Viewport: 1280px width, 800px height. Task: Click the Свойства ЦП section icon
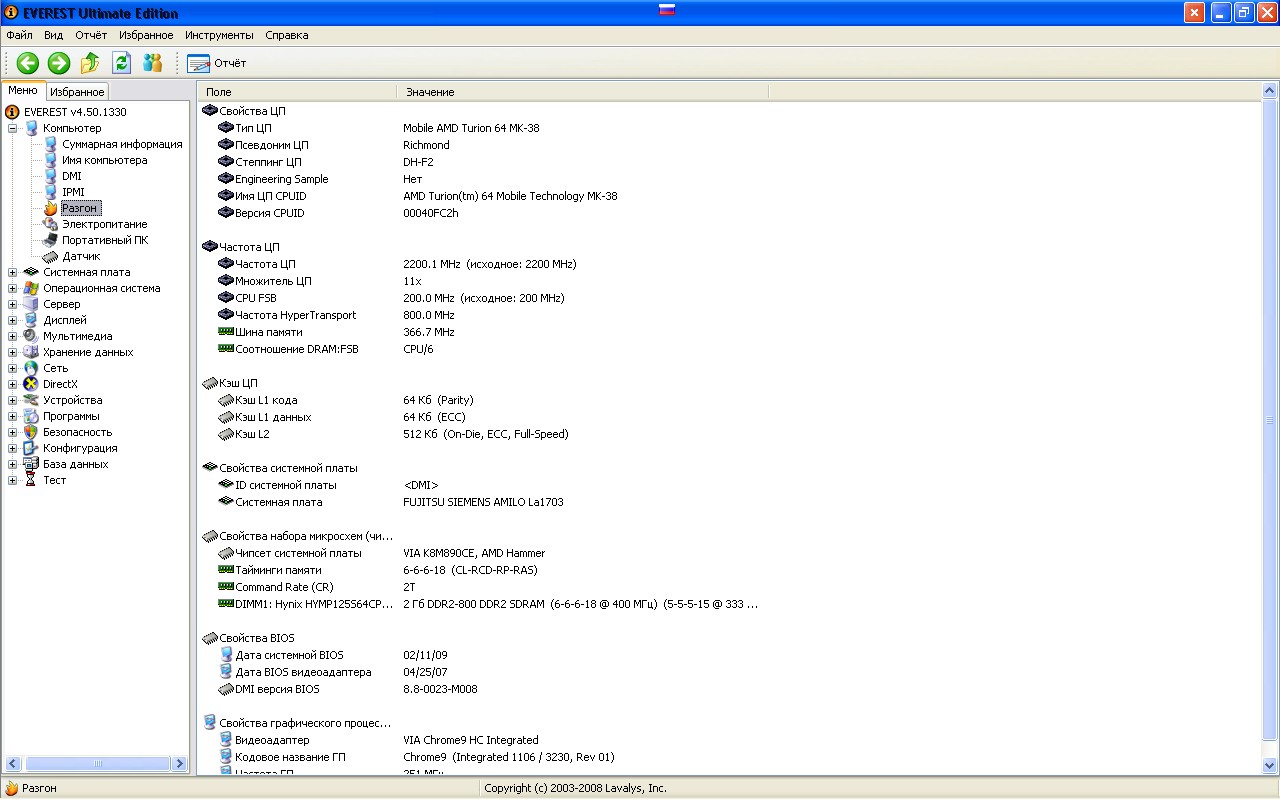[210, 110]
